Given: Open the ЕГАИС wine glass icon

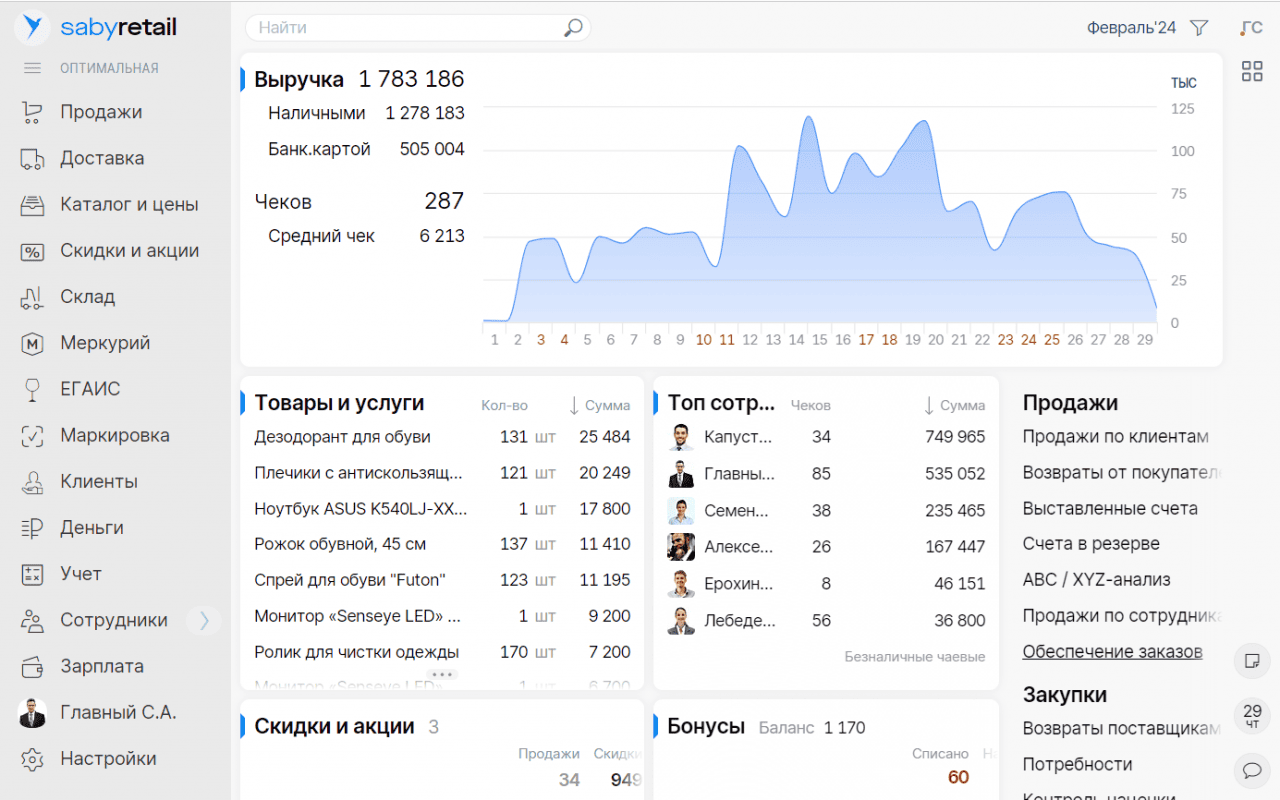Looking at the screenshot, I should pos(33,389).
